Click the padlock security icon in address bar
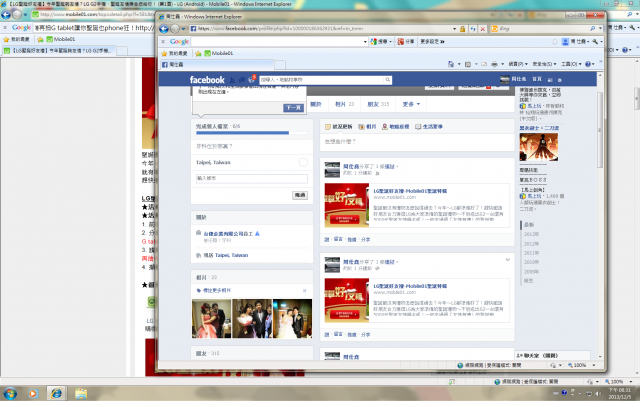The height and width of the screenshot is (407, 640). tap(462, 29)
